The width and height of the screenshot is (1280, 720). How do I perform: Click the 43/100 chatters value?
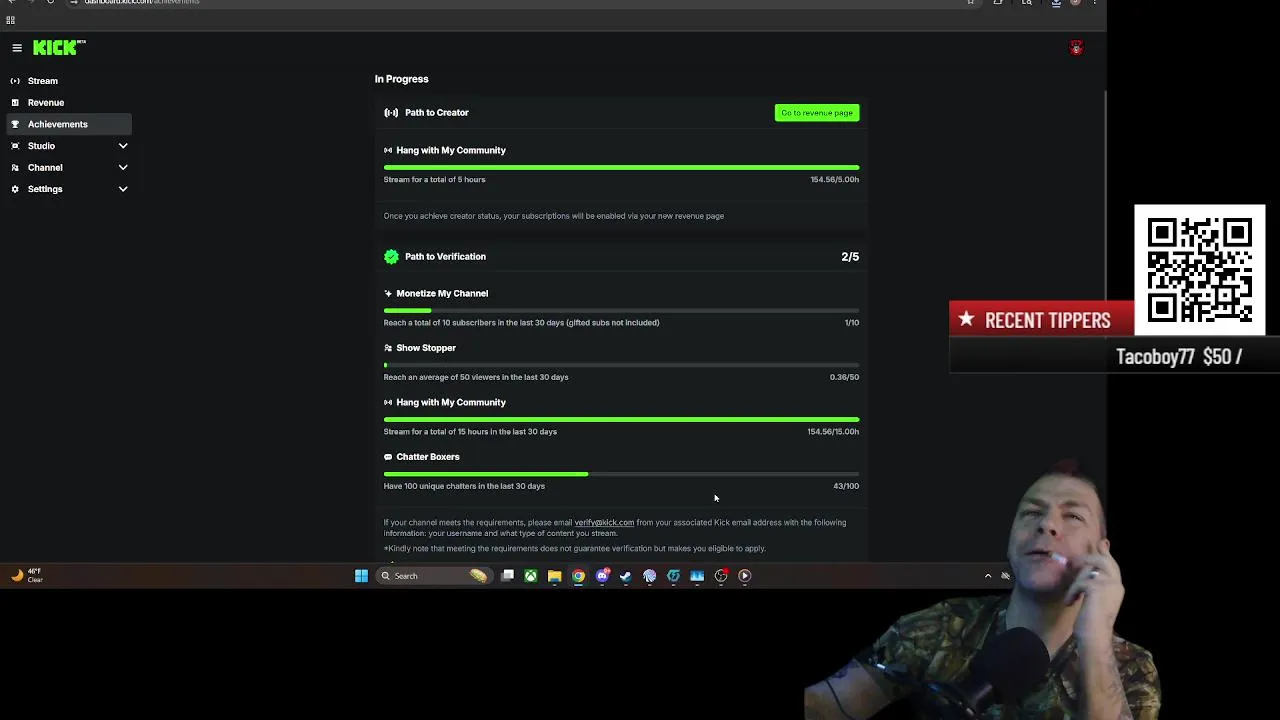point(846,486)
